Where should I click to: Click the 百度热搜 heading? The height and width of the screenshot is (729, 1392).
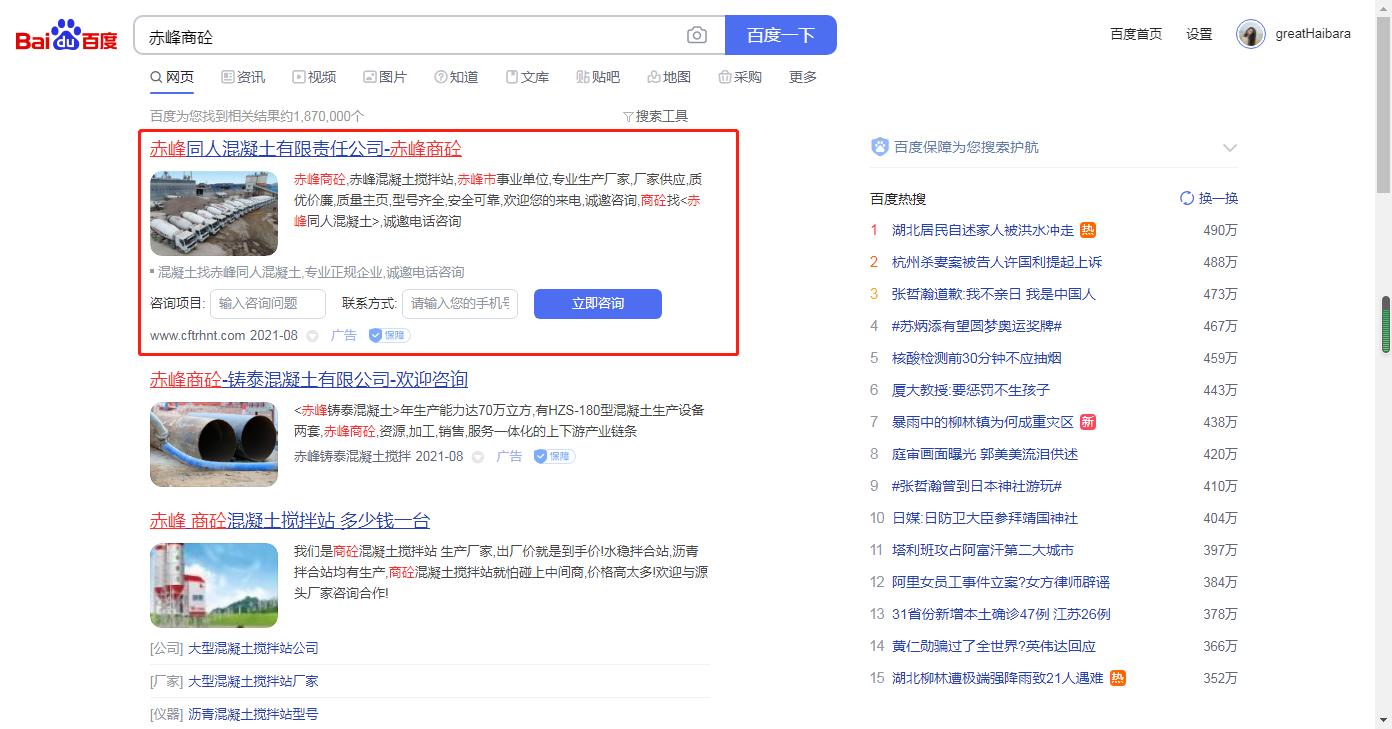898,199
